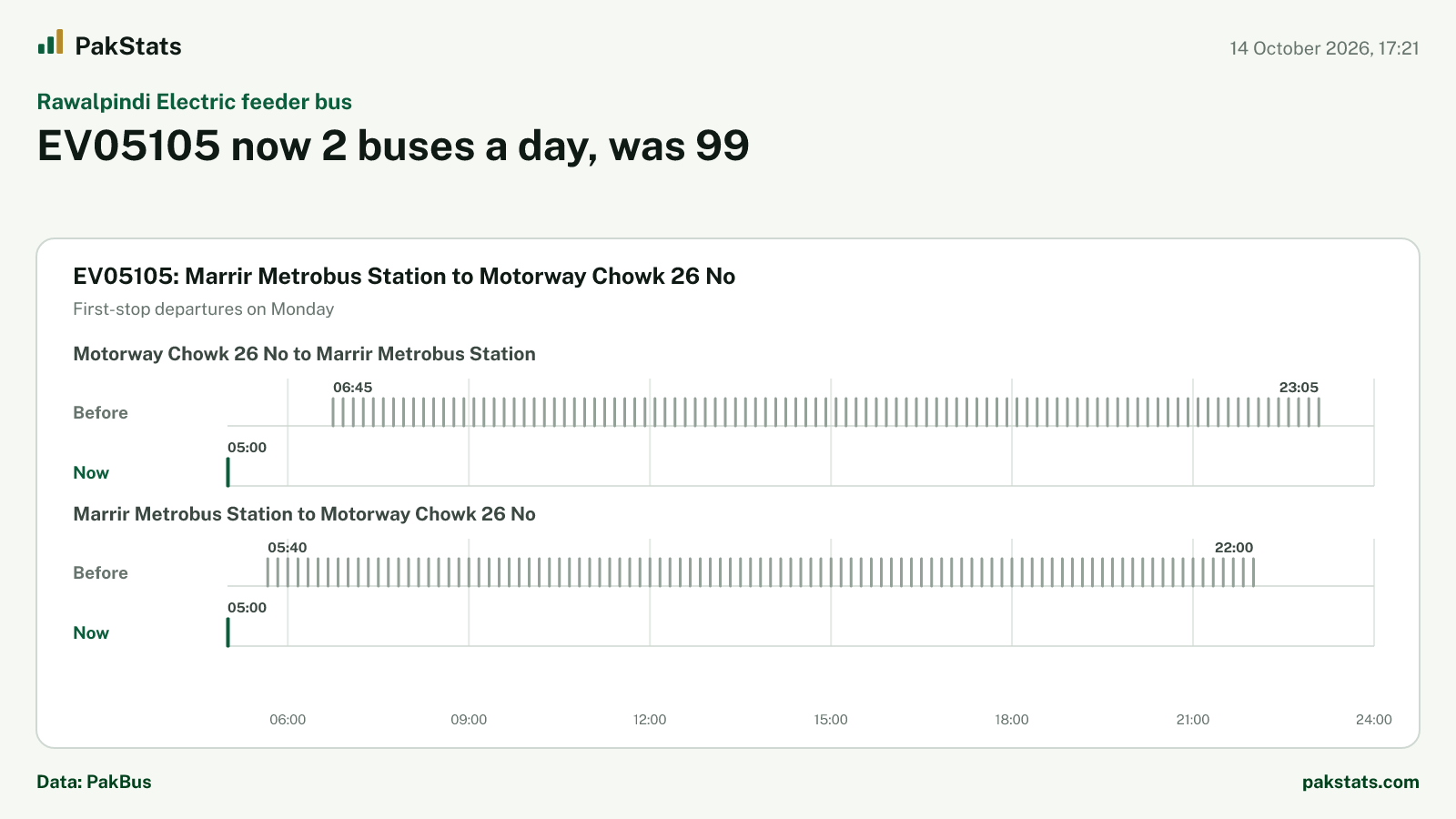
Task: Select the Data: PakBus source credit
Action: (94, 782)
